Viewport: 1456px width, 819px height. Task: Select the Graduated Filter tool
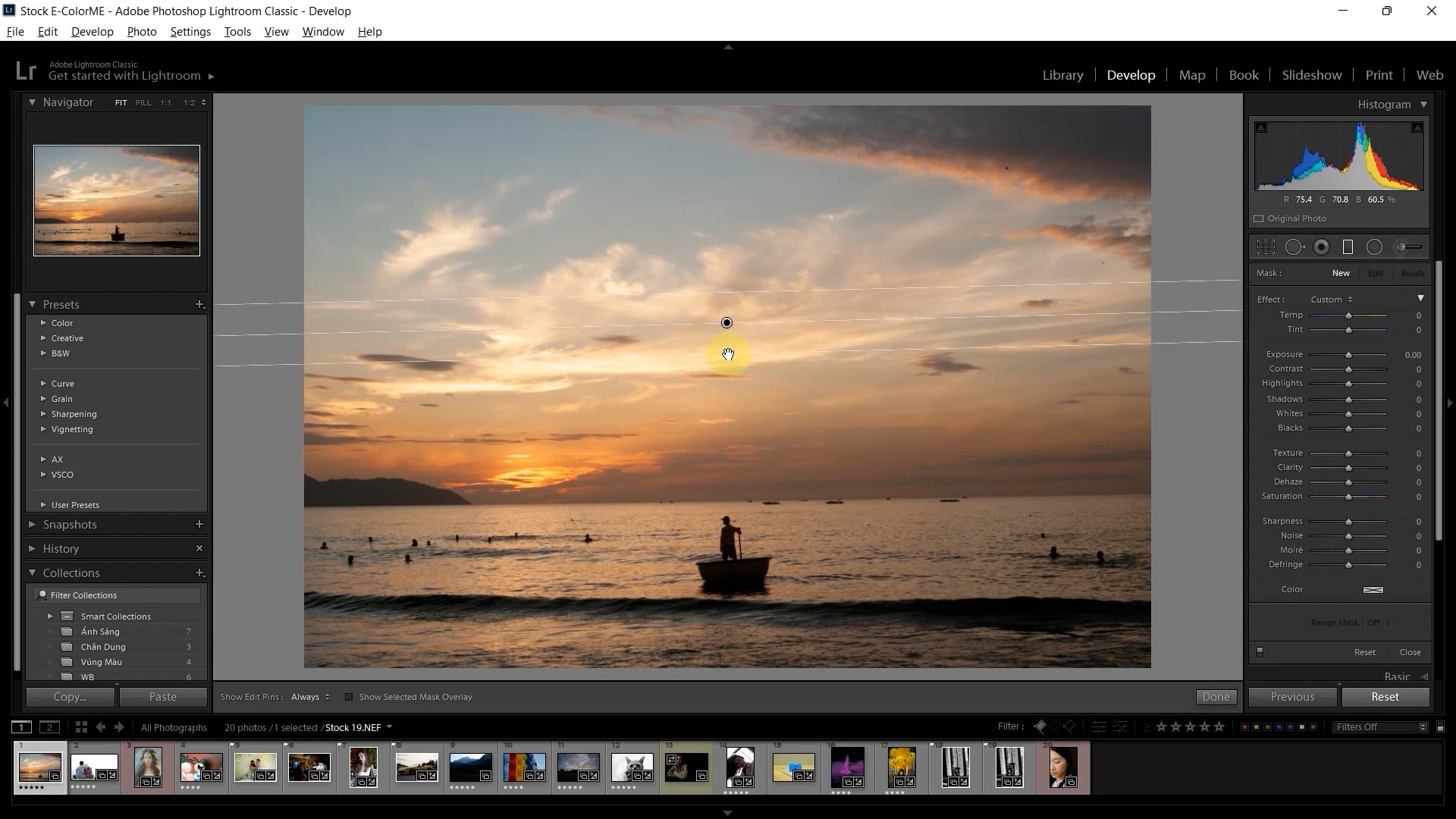coord(1348,247)
